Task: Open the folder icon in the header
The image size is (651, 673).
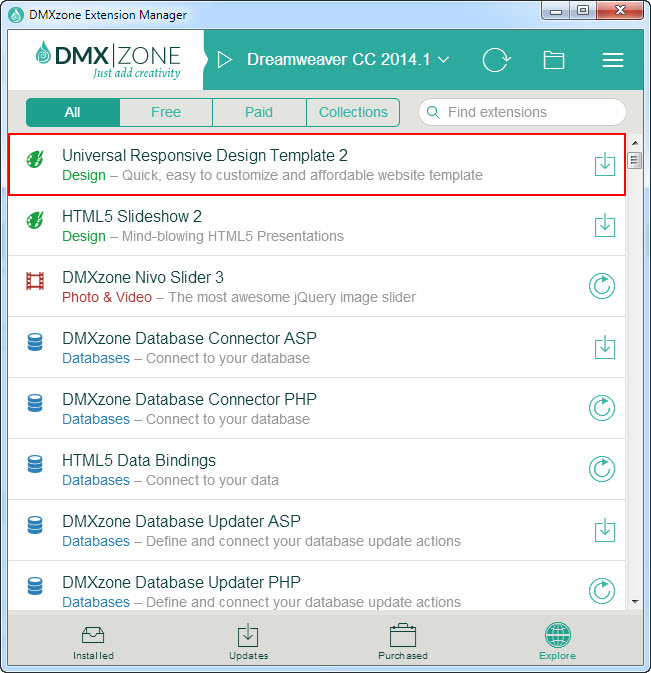Action: 554,60
